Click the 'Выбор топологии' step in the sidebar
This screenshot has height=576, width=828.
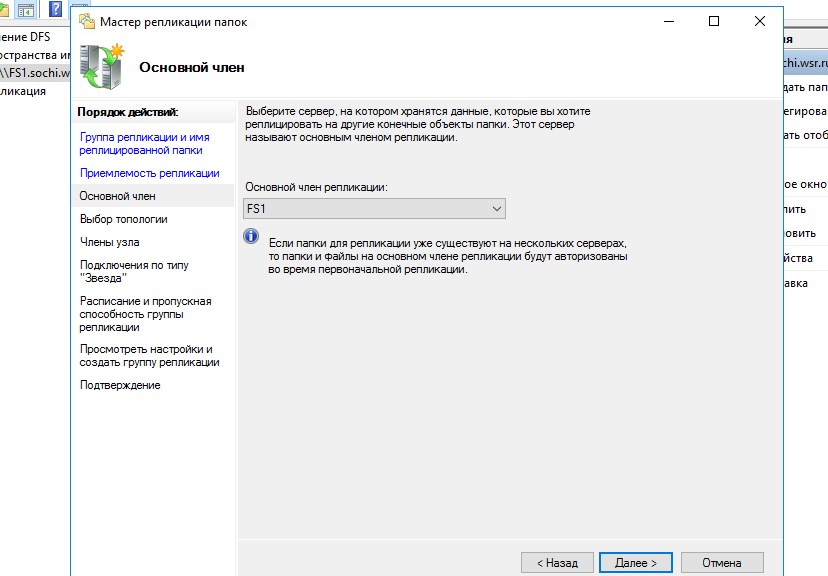[x=124, y=219]
